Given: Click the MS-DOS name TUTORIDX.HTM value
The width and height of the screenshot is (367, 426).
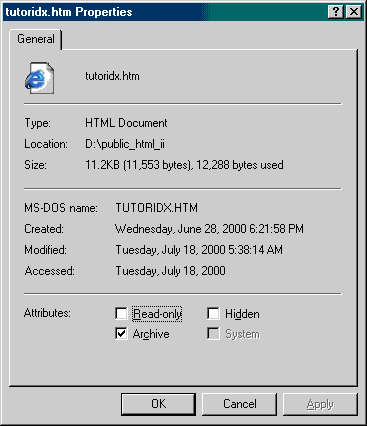Looking at the screenshot, I should tap(157, 208).
